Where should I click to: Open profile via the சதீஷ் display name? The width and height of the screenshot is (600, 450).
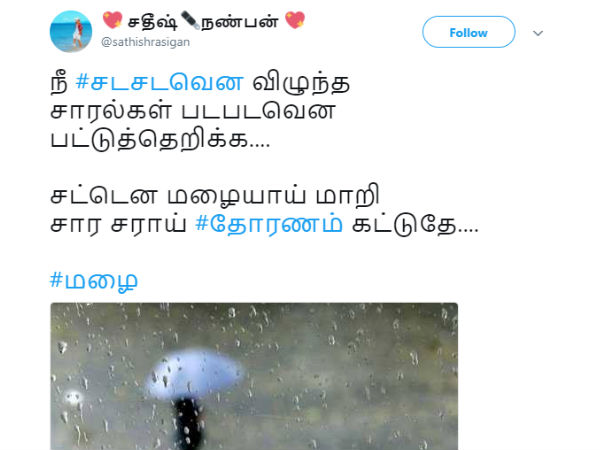pyautogui.click(x=152, y=21)
